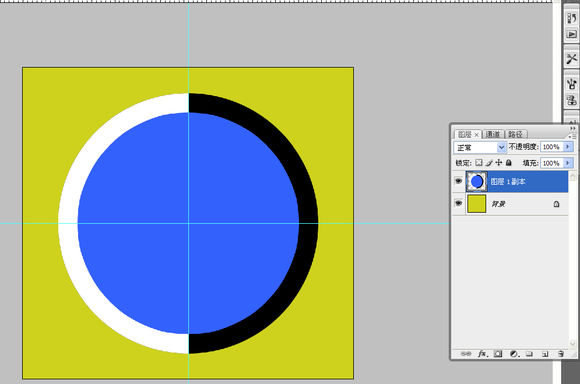Click the 不透明度 opacity label
This screenshot has height=384, width=580.
point(524,147)
